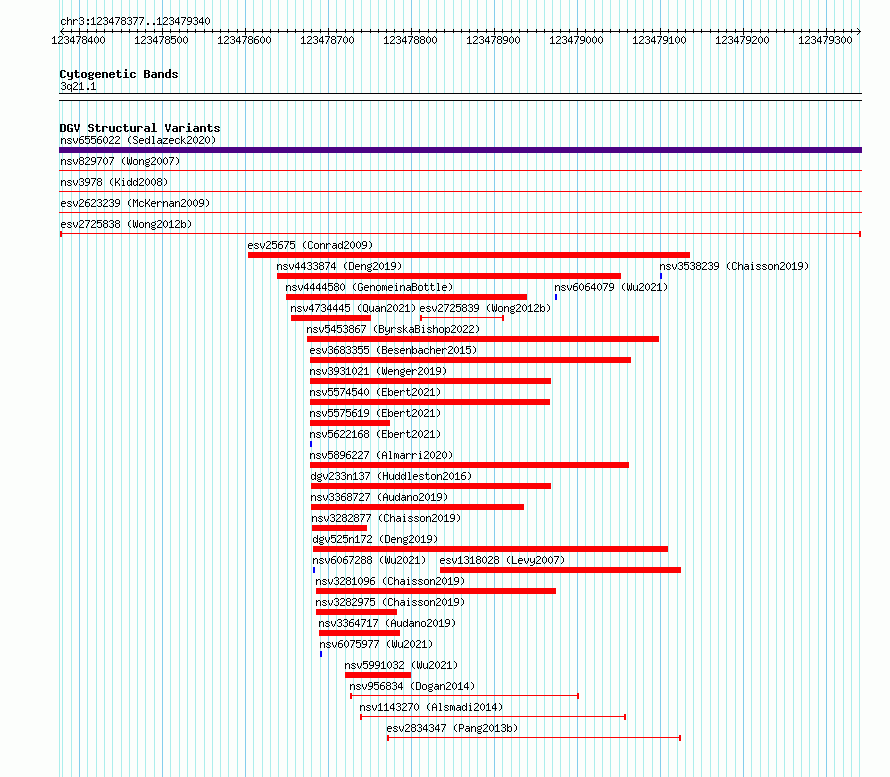Image resolution: width=890 pixels, height=777 pixels.
Task: Open nsv4444580 (GenomeinaBottle) label
Action: tap(369, 287)
